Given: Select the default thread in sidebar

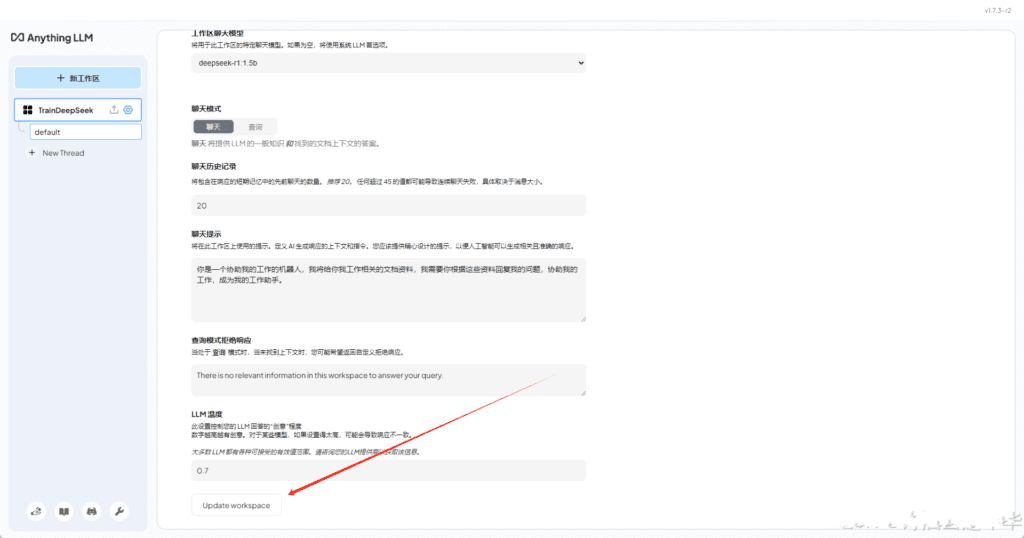Looking at the screenshot, I should pyautogui.click(x=85, y=132).
